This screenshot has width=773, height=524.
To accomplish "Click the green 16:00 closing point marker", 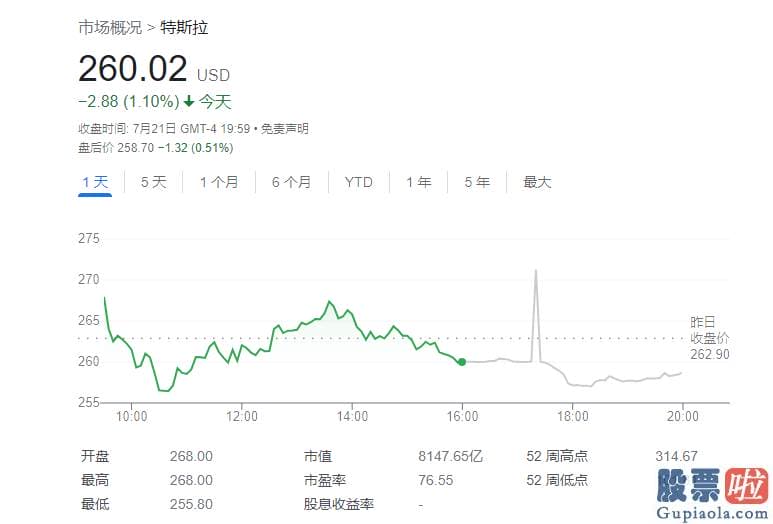I will click(462, 362).
